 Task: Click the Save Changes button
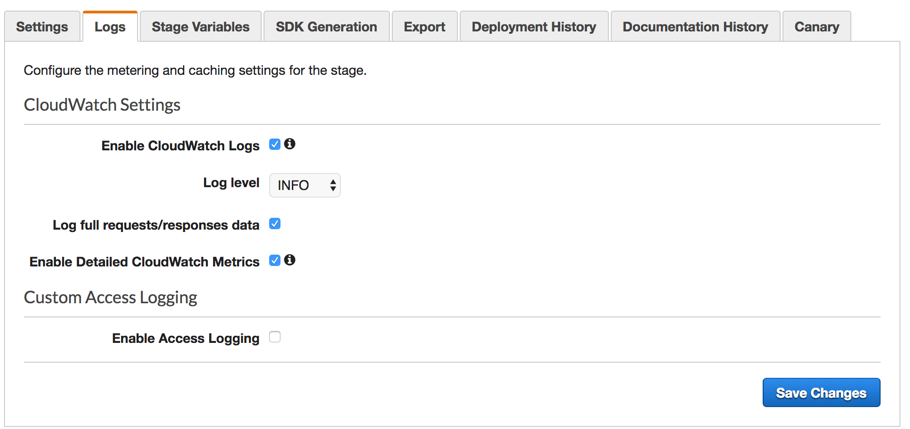pos(821,393)
